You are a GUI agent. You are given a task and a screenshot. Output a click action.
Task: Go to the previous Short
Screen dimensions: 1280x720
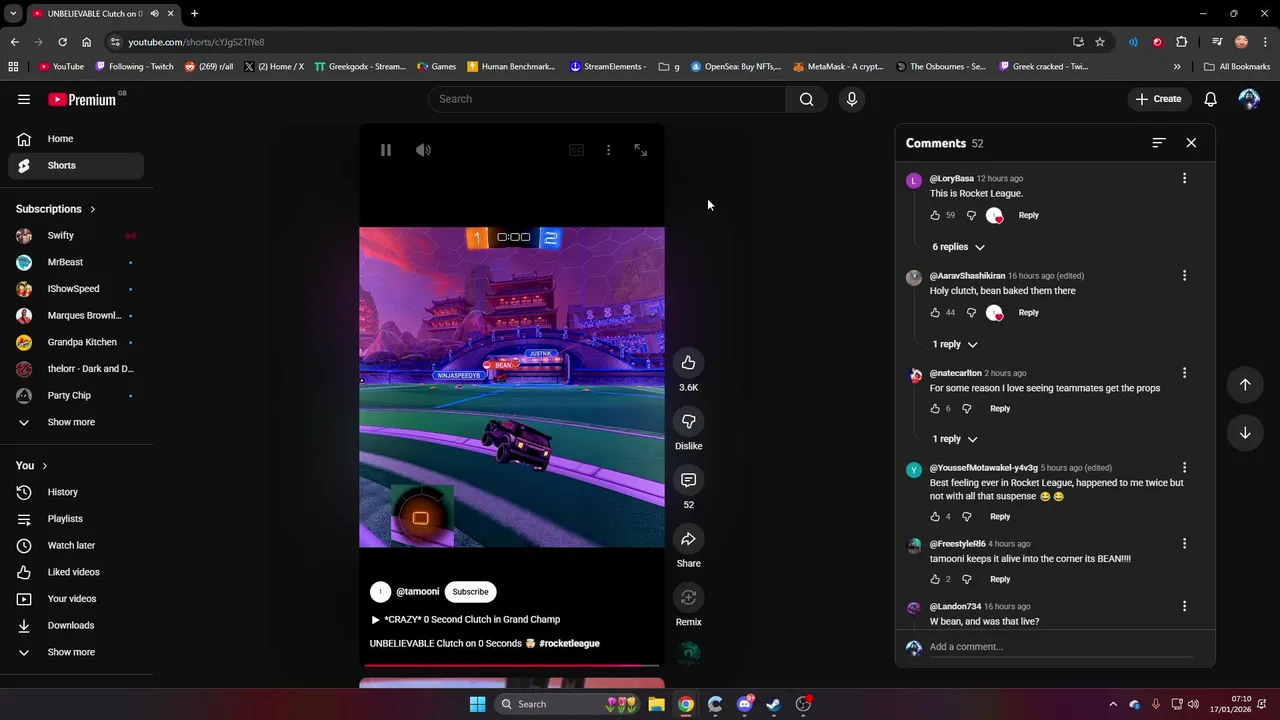1245,385
